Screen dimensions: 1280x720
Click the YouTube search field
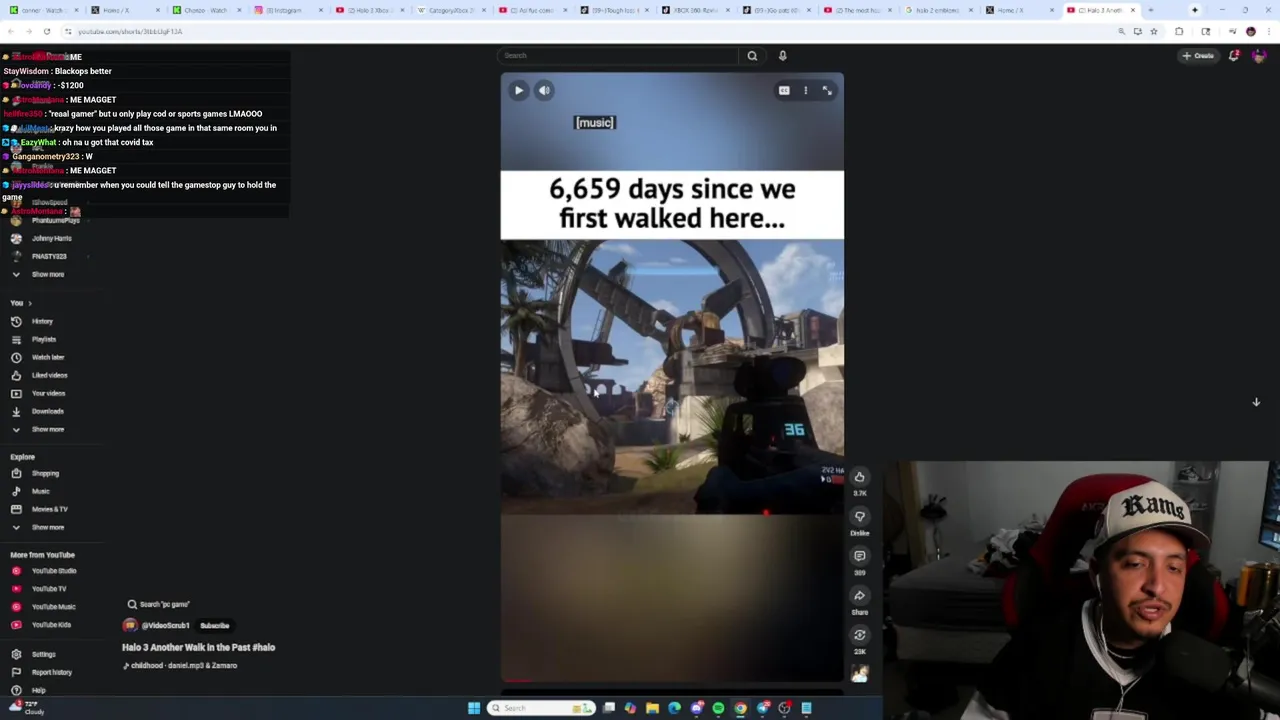tap(620, 56)
